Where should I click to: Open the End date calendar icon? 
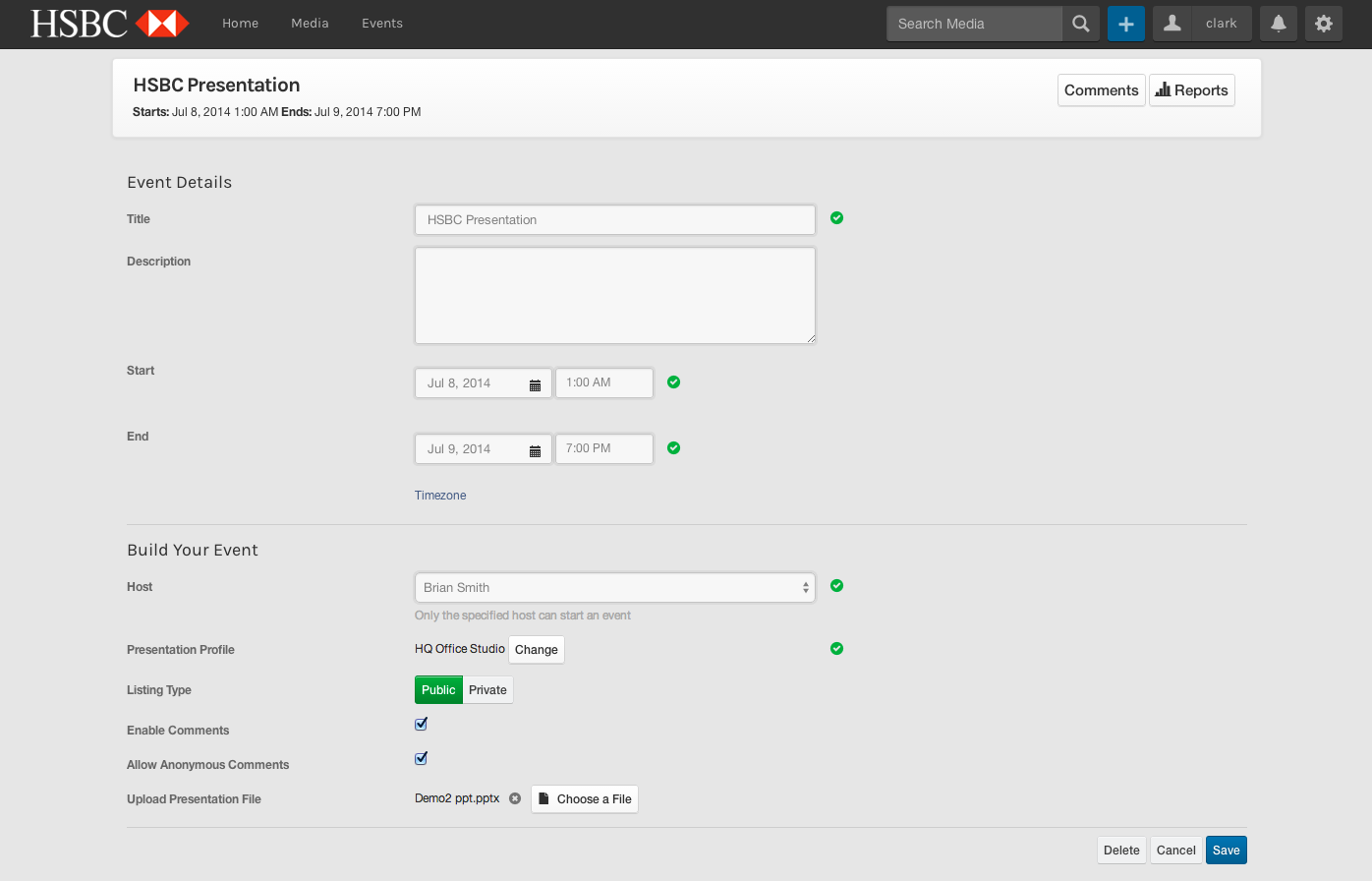coord(536,450)
